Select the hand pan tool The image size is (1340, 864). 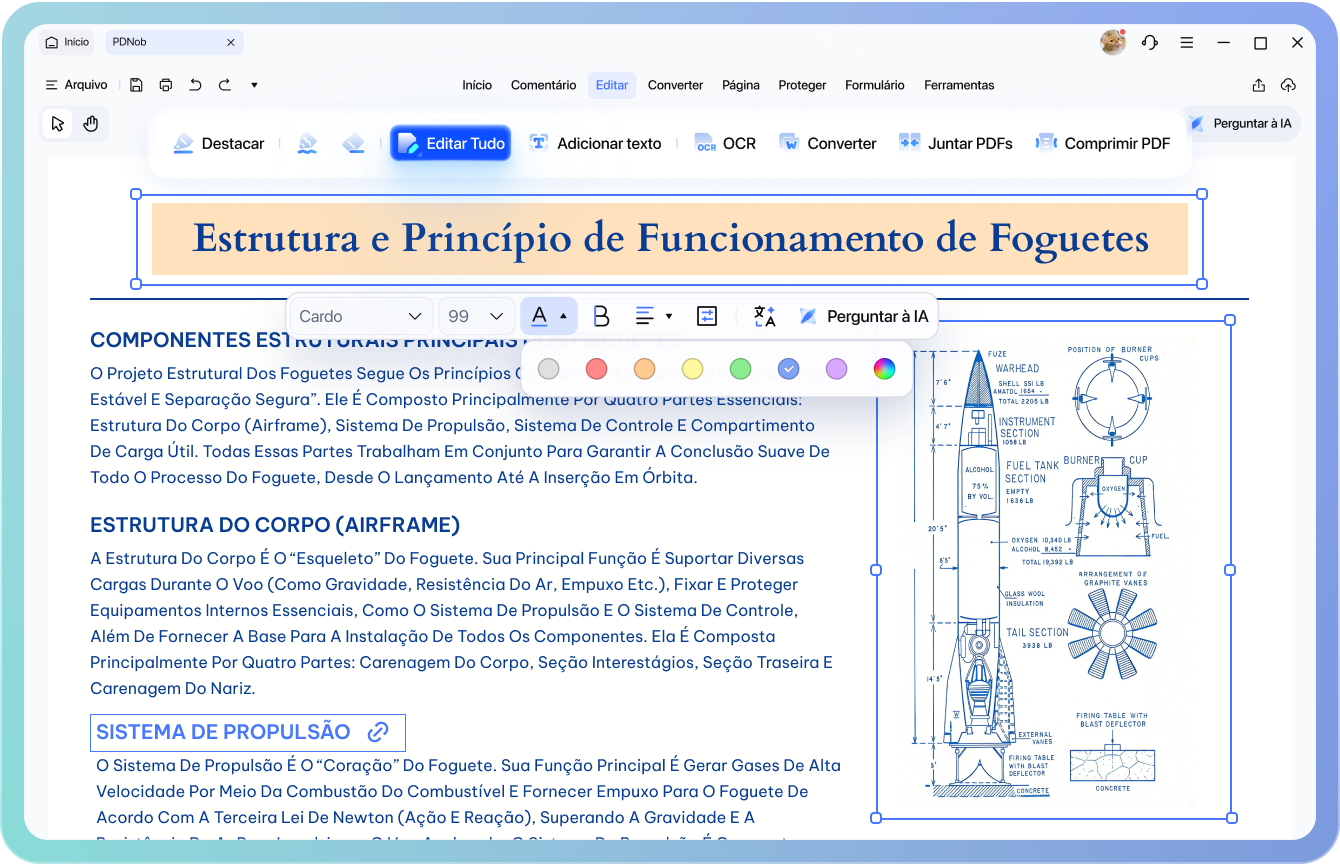click(91, 124)
